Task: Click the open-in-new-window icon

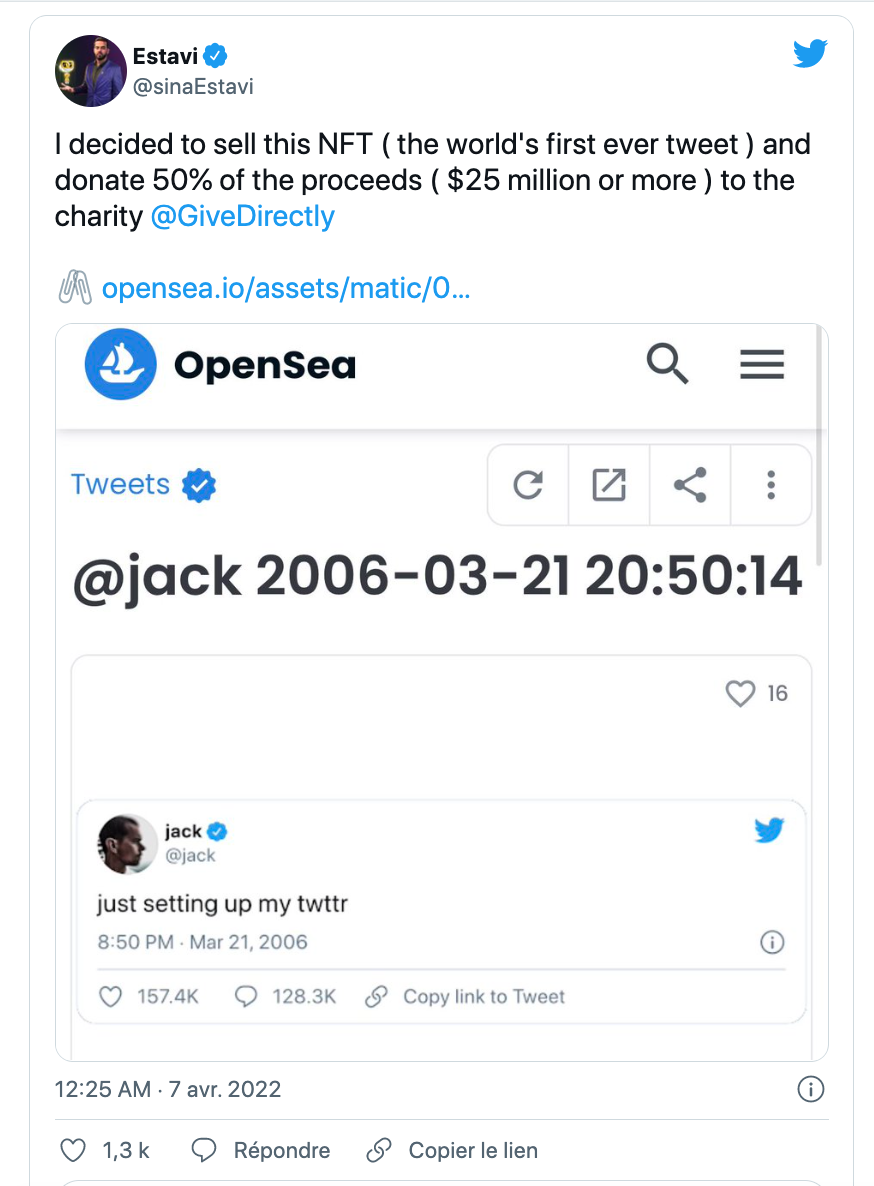Action: pyautogui.click(x=609, y=486)
